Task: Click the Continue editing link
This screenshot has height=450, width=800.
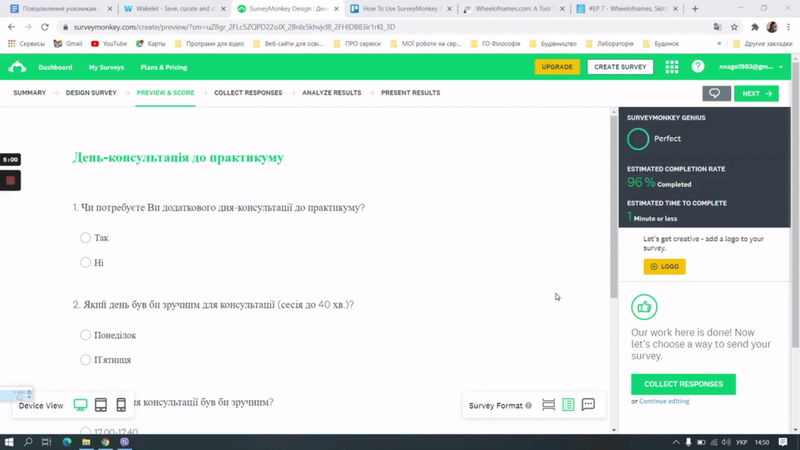Action: [664, 401]
